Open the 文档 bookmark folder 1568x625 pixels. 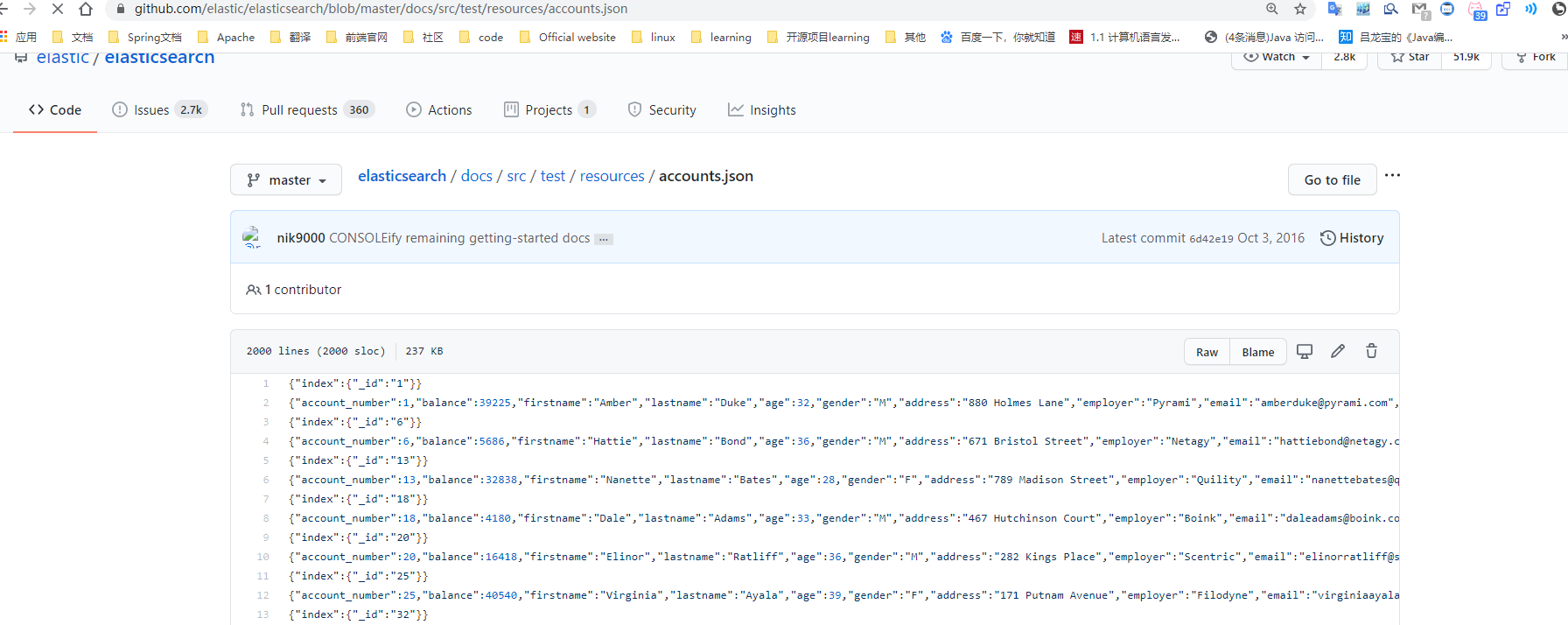[73, 37]
